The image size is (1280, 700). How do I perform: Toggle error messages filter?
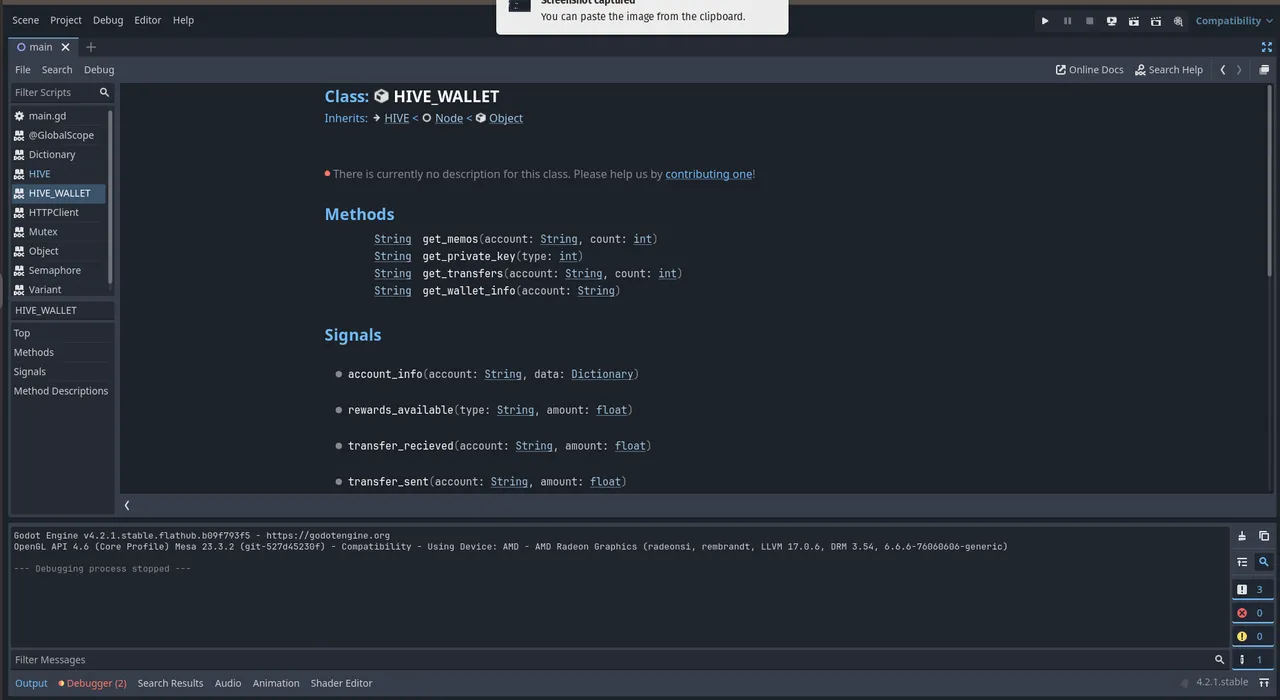click(x=1252, y=613)
